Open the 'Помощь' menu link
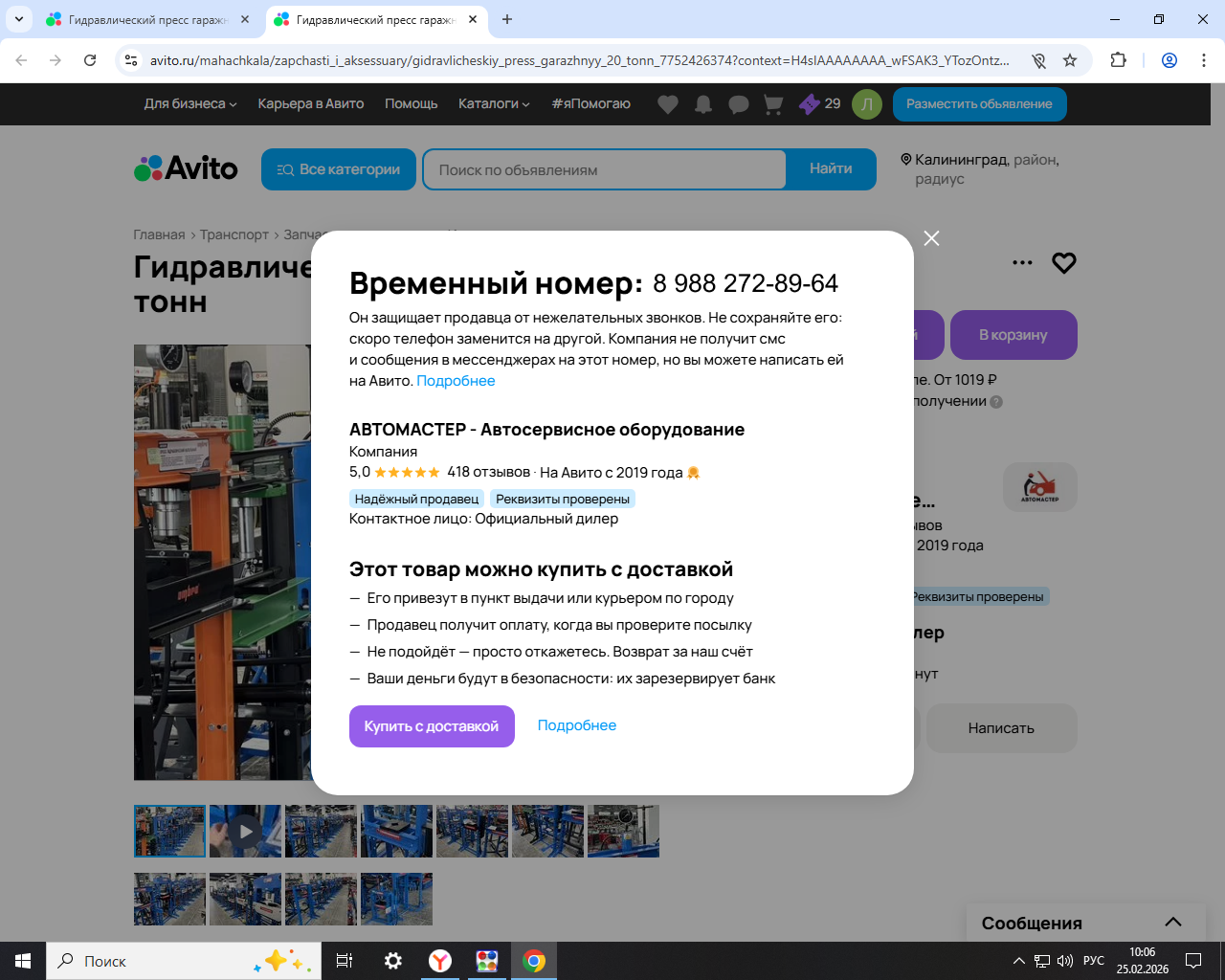 pos(412,103)
